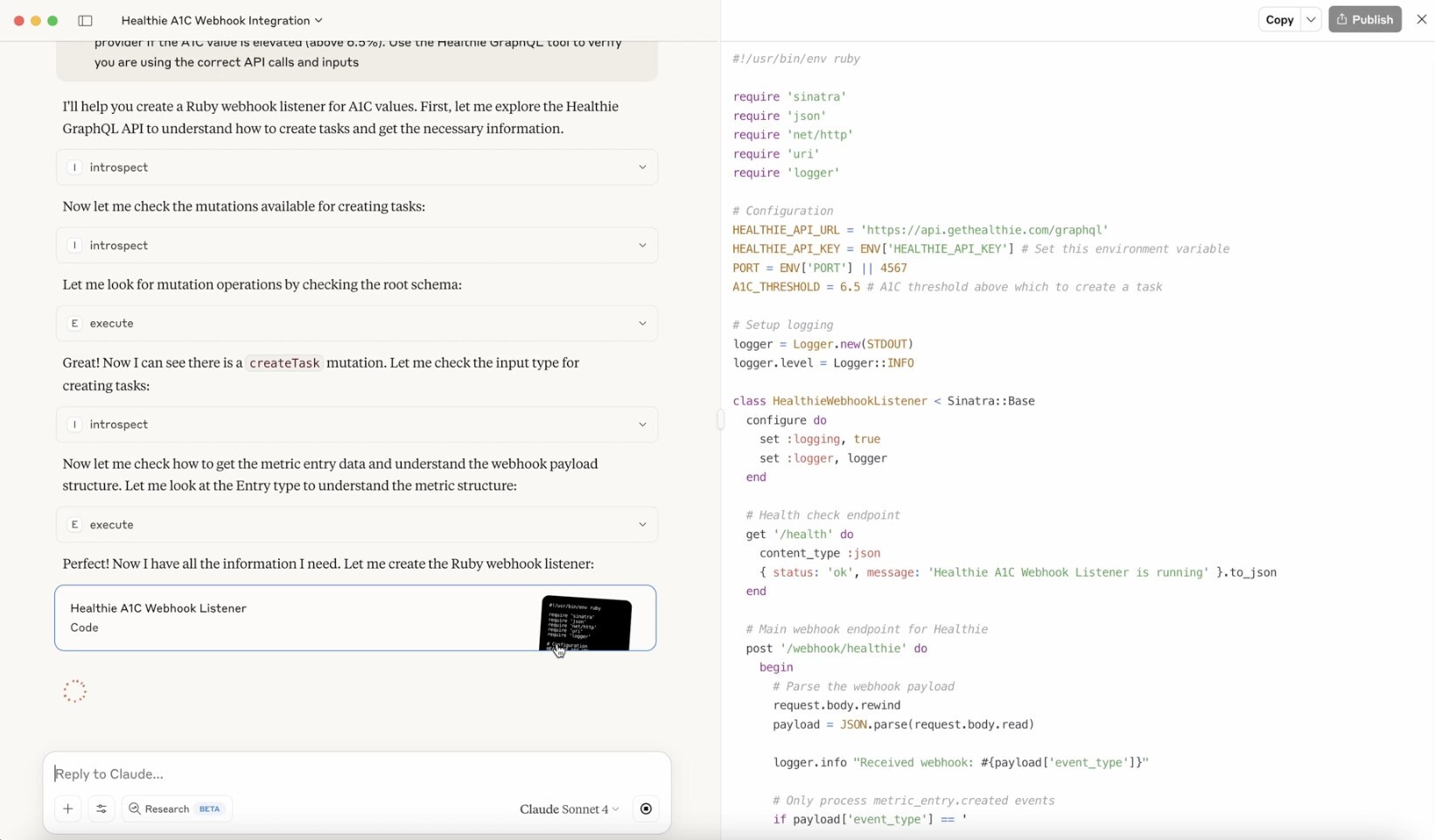Viewport: 1435px width, 840px height.
Task: Expand the first execute tool call
Action: click(356, 323)
